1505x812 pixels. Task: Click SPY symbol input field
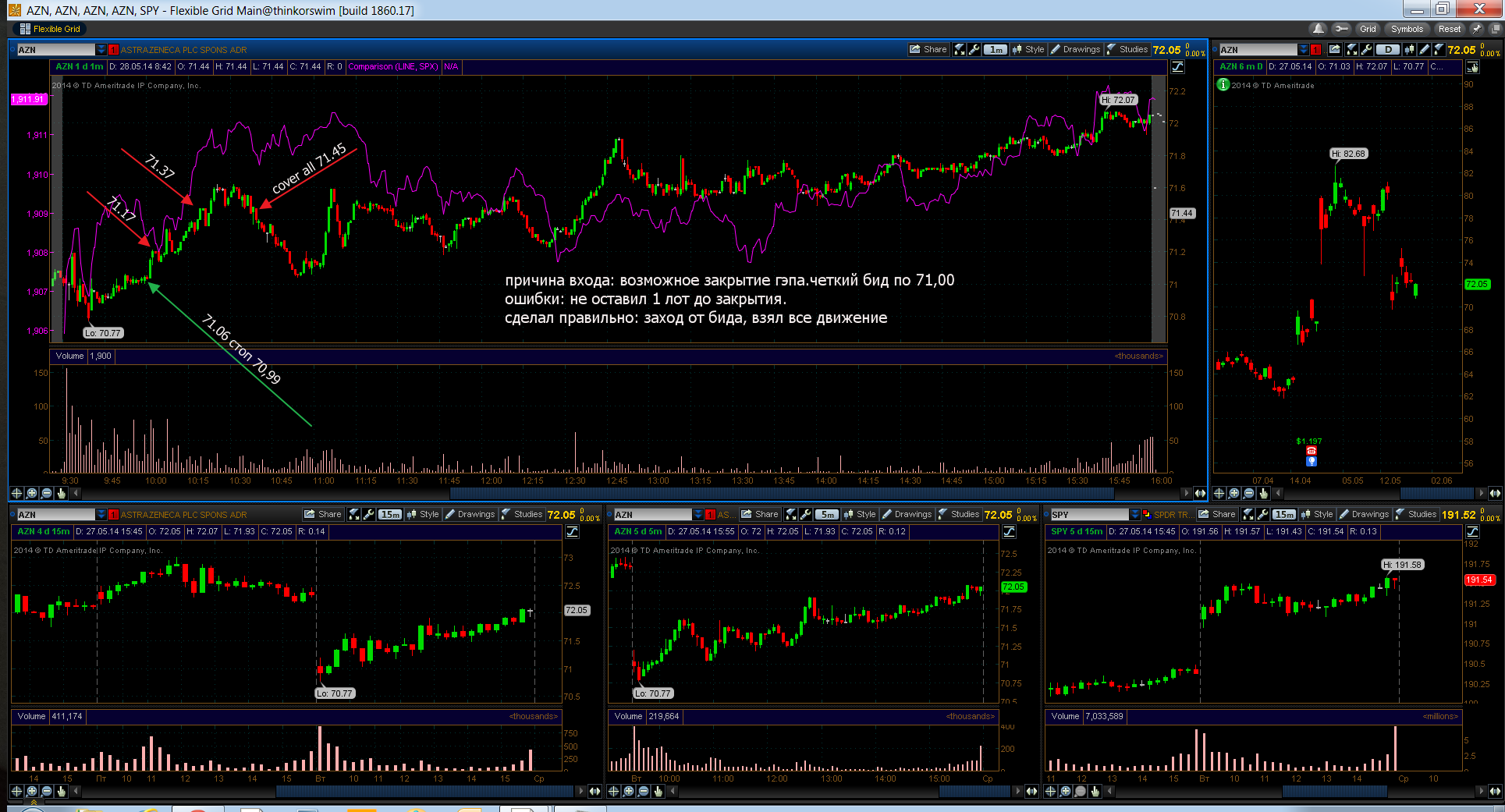1089,515
